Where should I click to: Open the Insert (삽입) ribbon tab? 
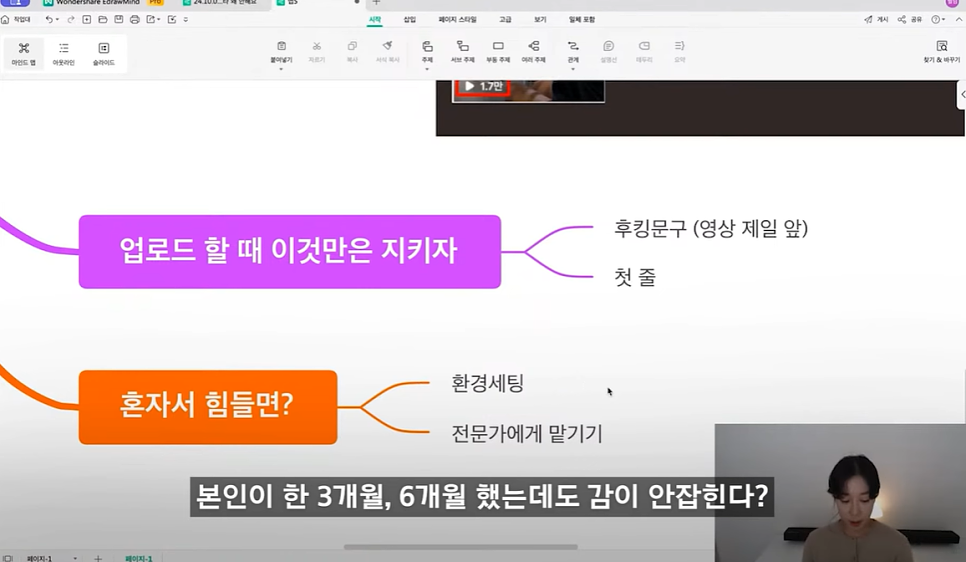410,20
